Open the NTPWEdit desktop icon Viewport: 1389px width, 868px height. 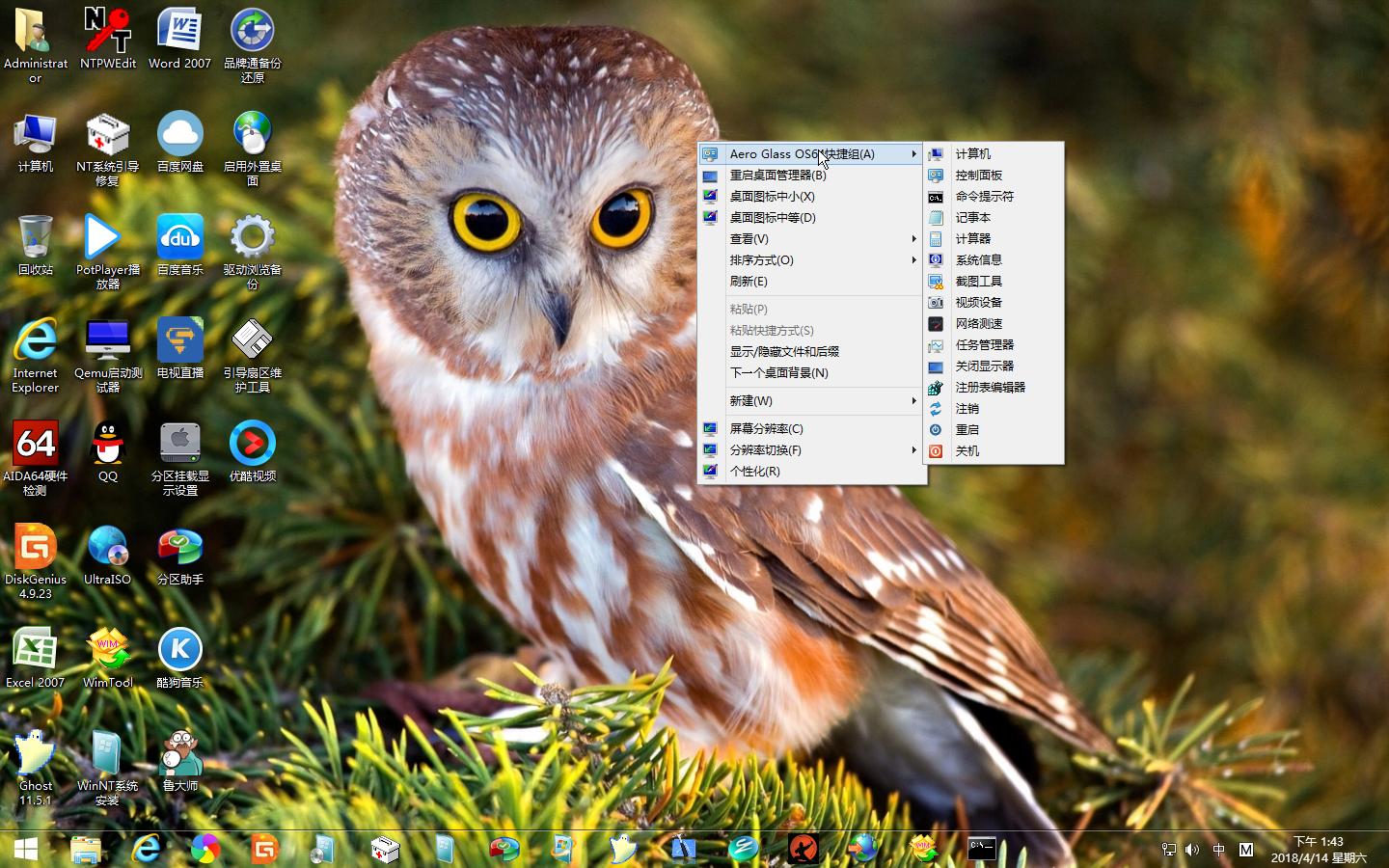click(108, 39)
